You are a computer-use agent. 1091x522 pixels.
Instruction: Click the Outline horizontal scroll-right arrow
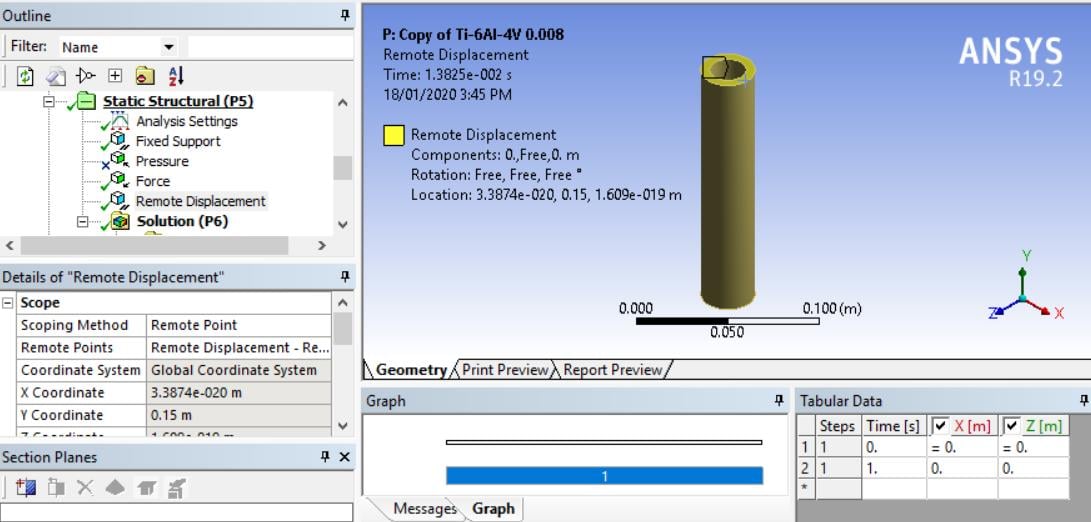click(321, 245)
